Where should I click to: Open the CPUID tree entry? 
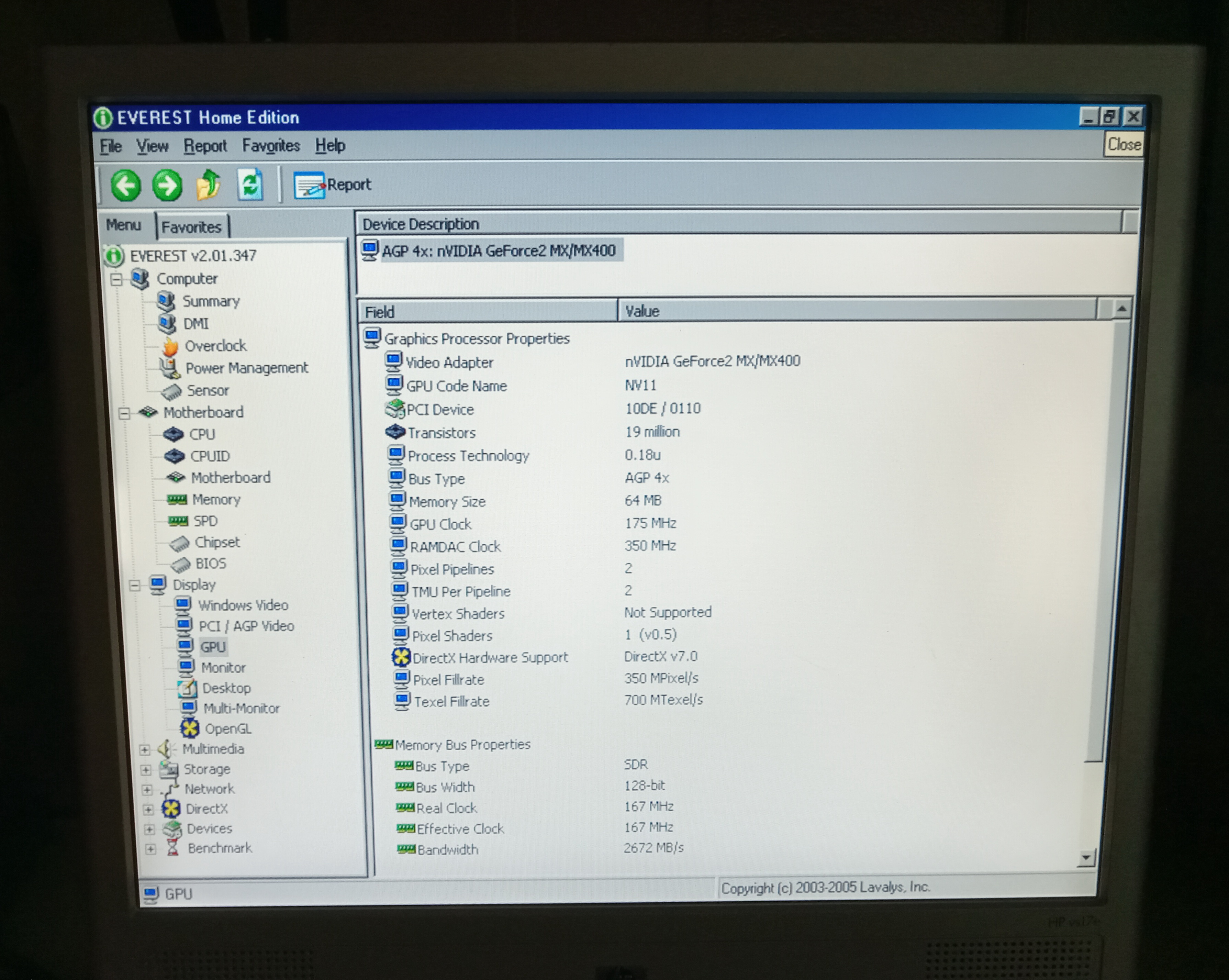209,456
